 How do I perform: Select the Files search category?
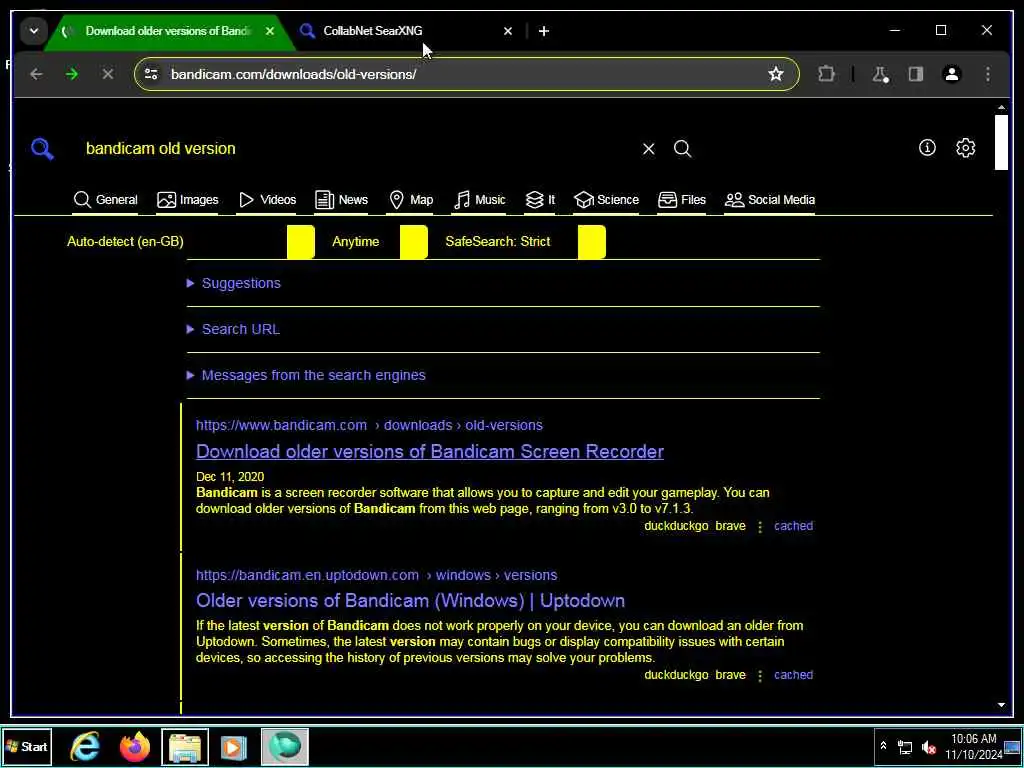682,200
